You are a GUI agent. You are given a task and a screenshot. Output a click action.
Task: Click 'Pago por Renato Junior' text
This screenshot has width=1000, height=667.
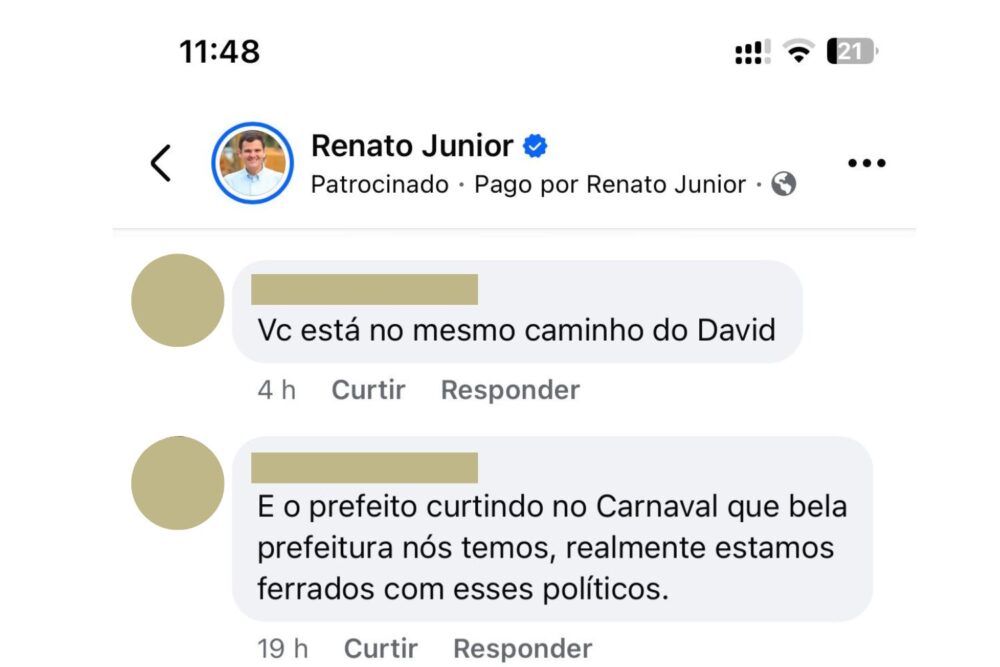click(610, 185)
